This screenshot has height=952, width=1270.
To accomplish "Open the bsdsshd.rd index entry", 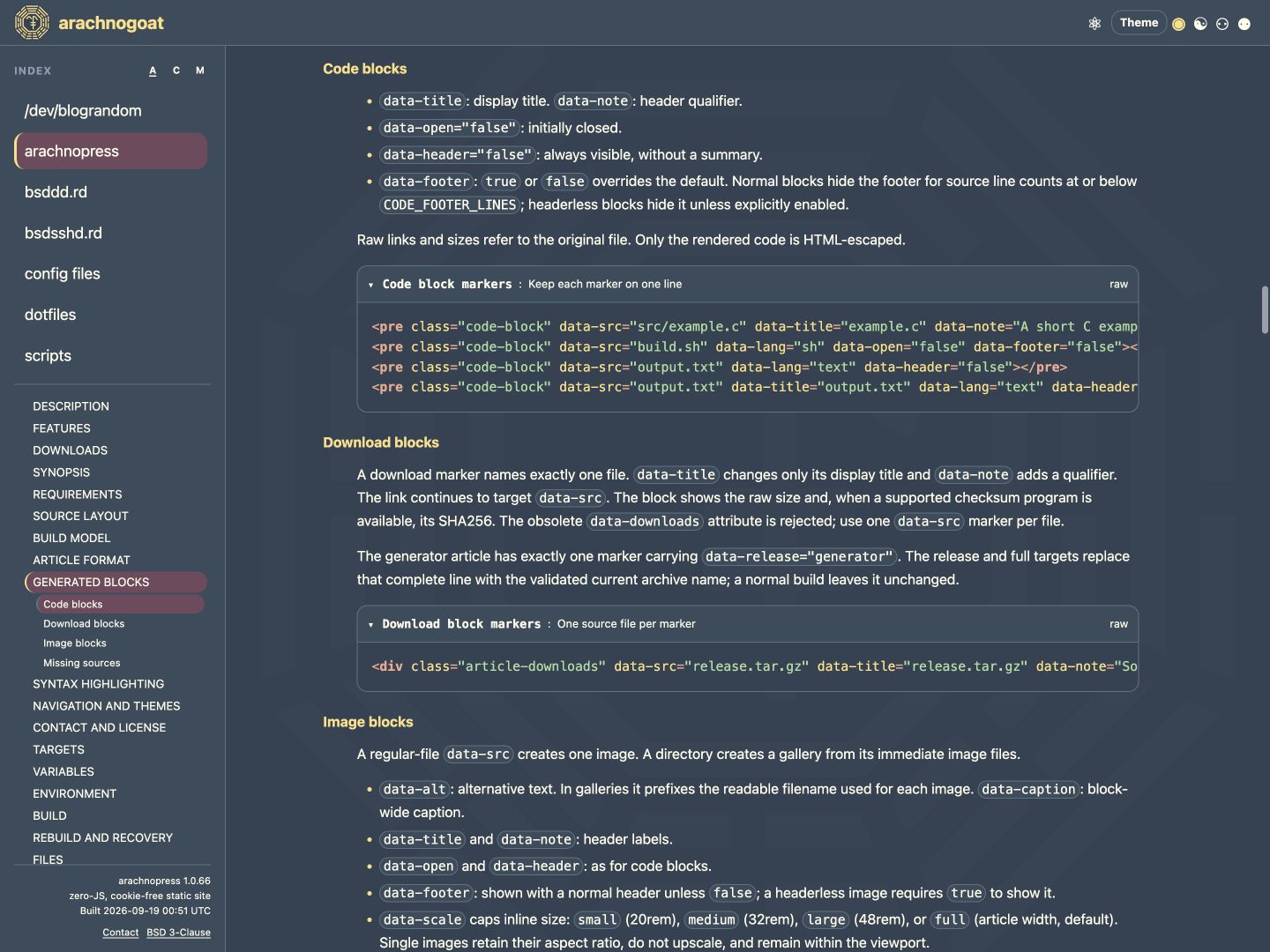I will (x=111, y=233).
